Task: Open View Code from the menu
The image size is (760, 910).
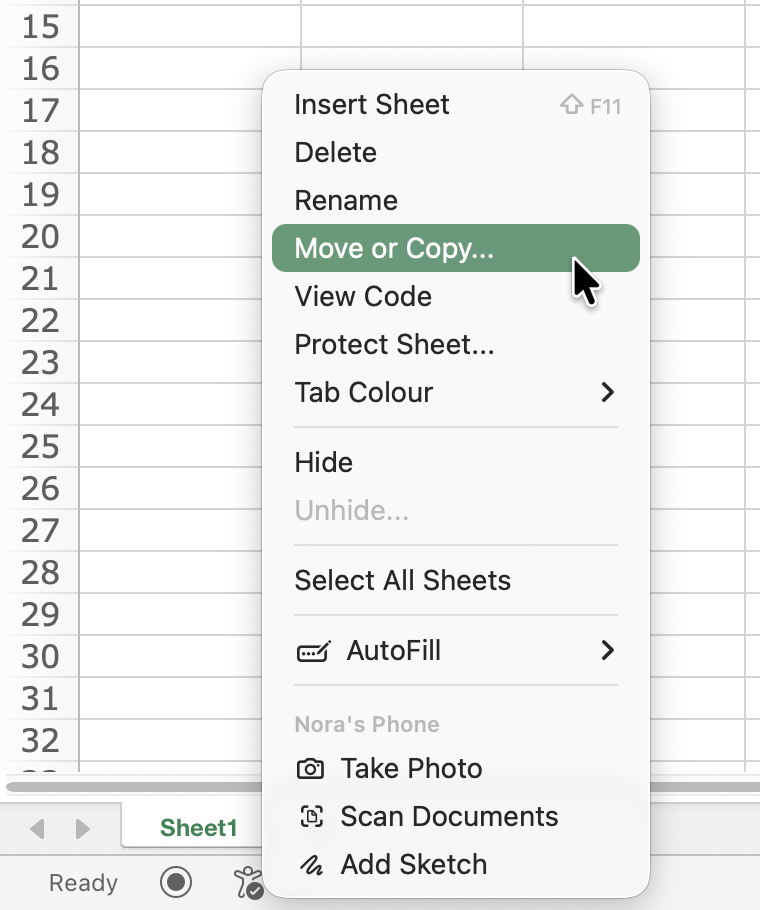Action: pyautogui.click(x=363, y=297)
